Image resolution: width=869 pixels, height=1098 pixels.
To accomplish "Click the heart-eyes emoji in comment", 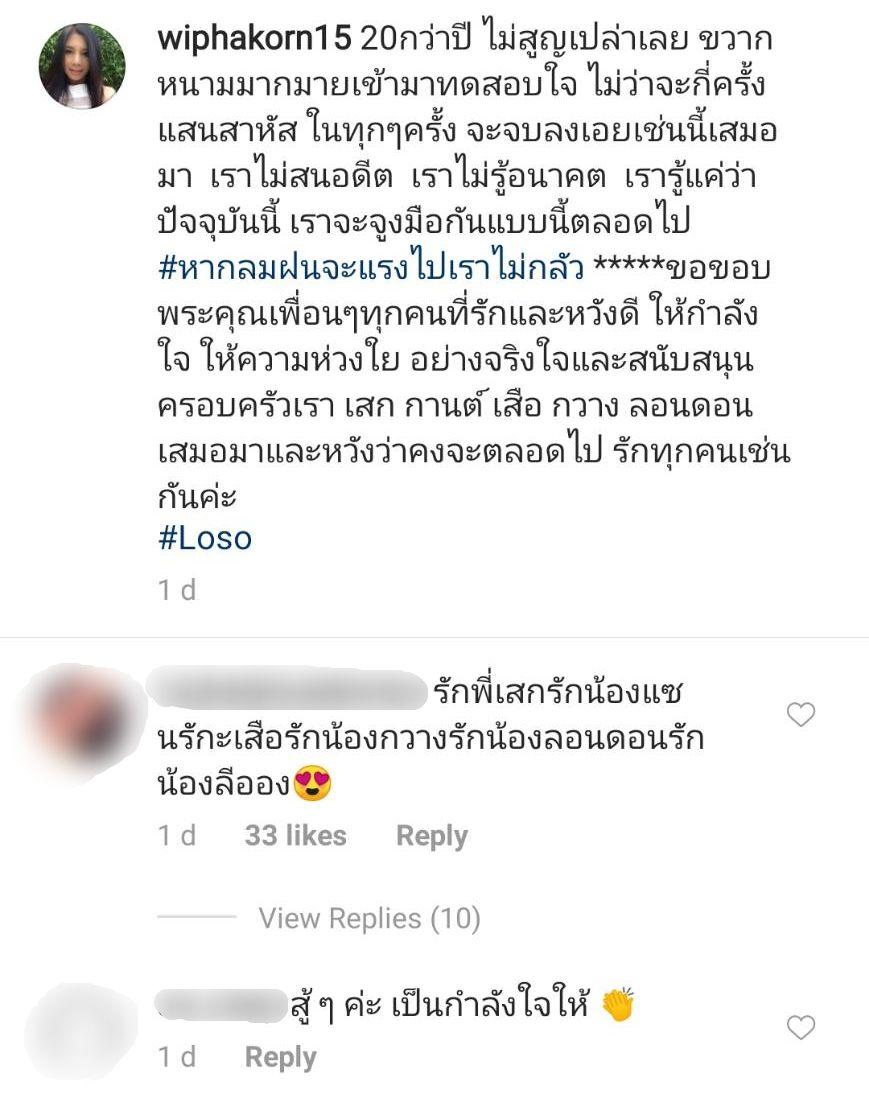I will [x=312, y=784].
